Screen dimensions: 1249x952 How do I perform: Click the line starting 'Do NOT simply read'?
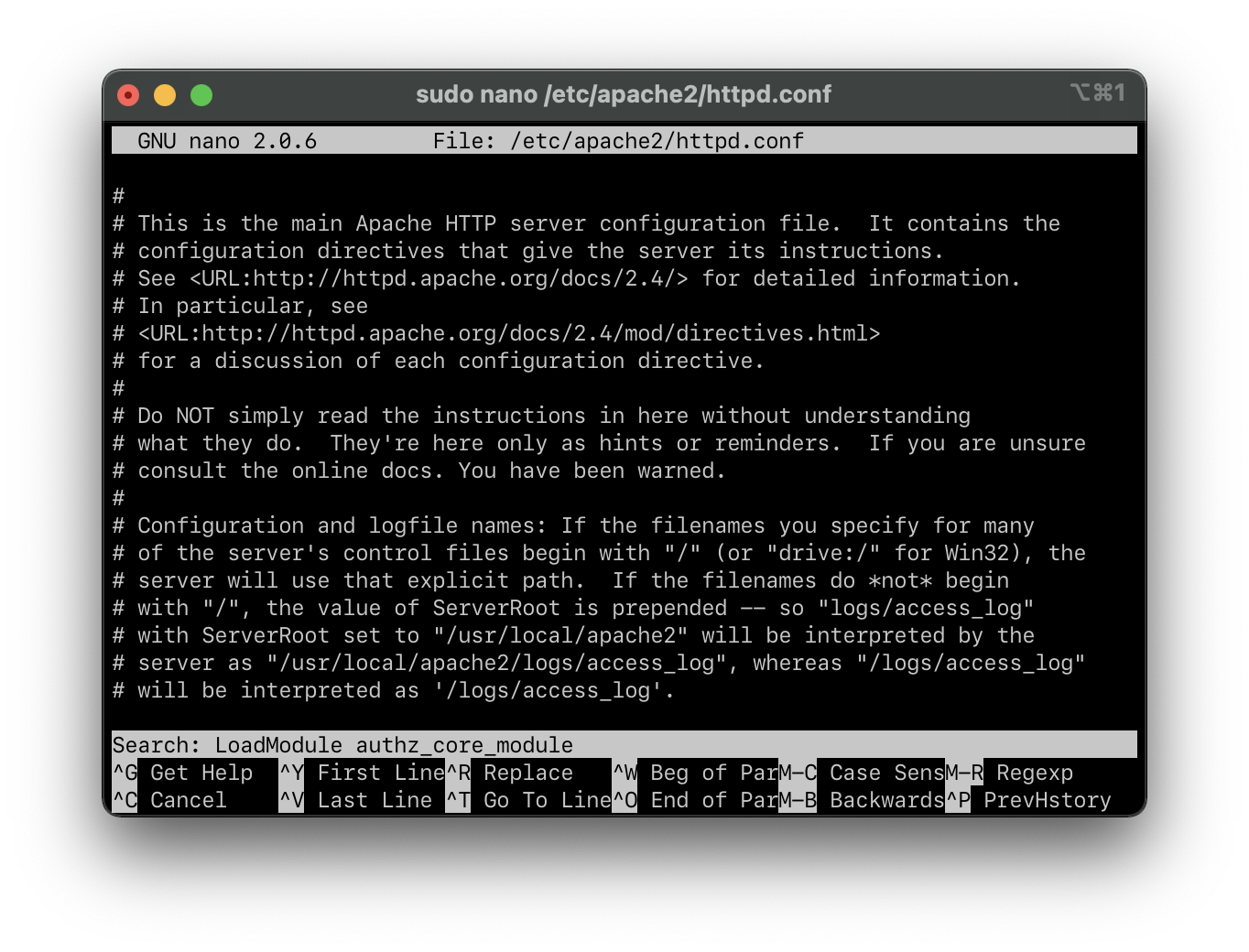(x=541, y=416)
